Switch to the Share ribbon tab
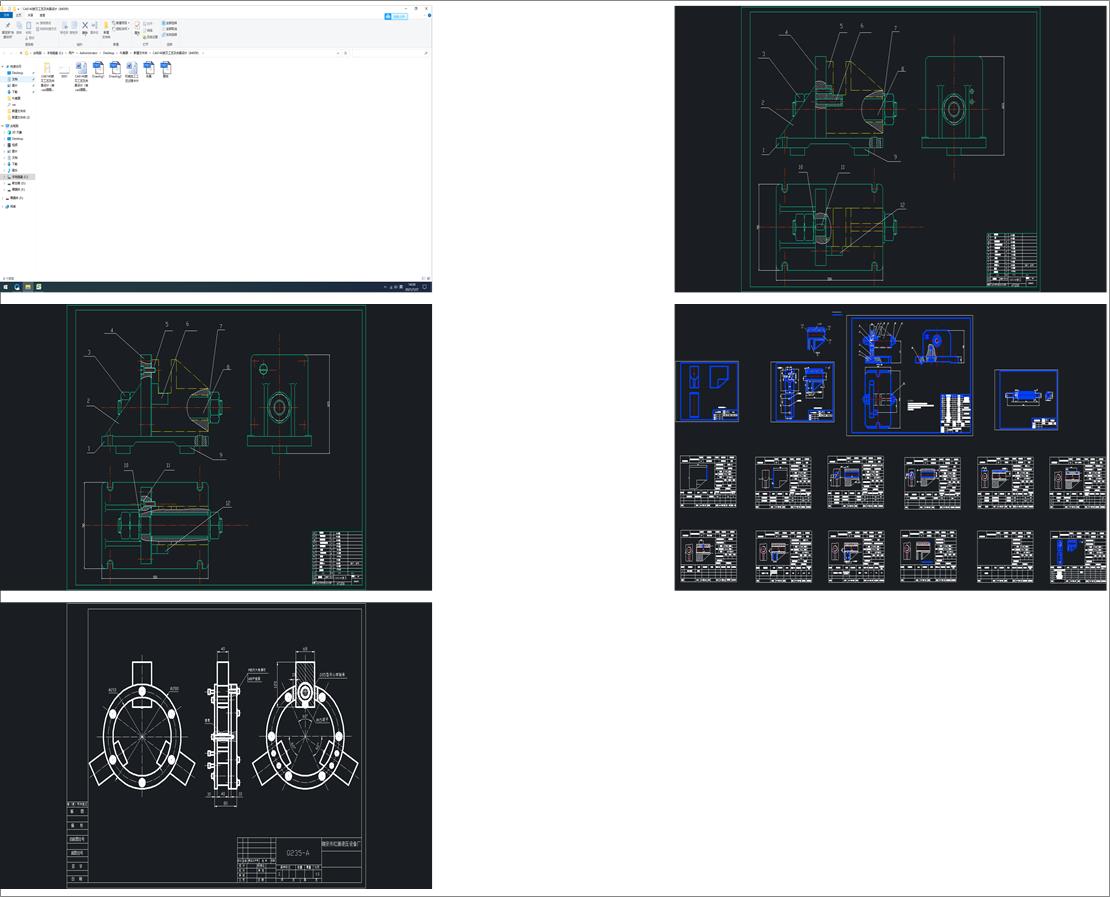The height and width of the screenshot is (897, 1110). 30,15
